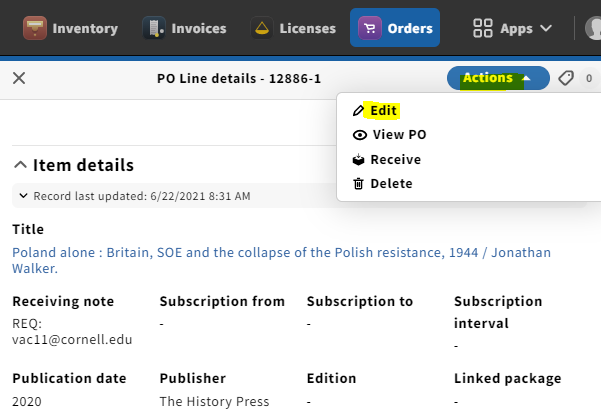This screenshot has height=418, width=601.
Task: Expand Record last updated metadata
Action: [23, 196]
